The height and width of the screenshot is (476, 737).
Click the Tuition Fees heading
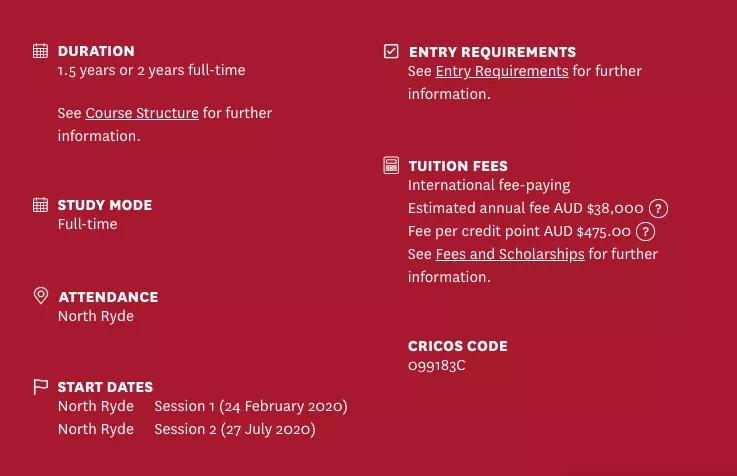tap(458, 166)
